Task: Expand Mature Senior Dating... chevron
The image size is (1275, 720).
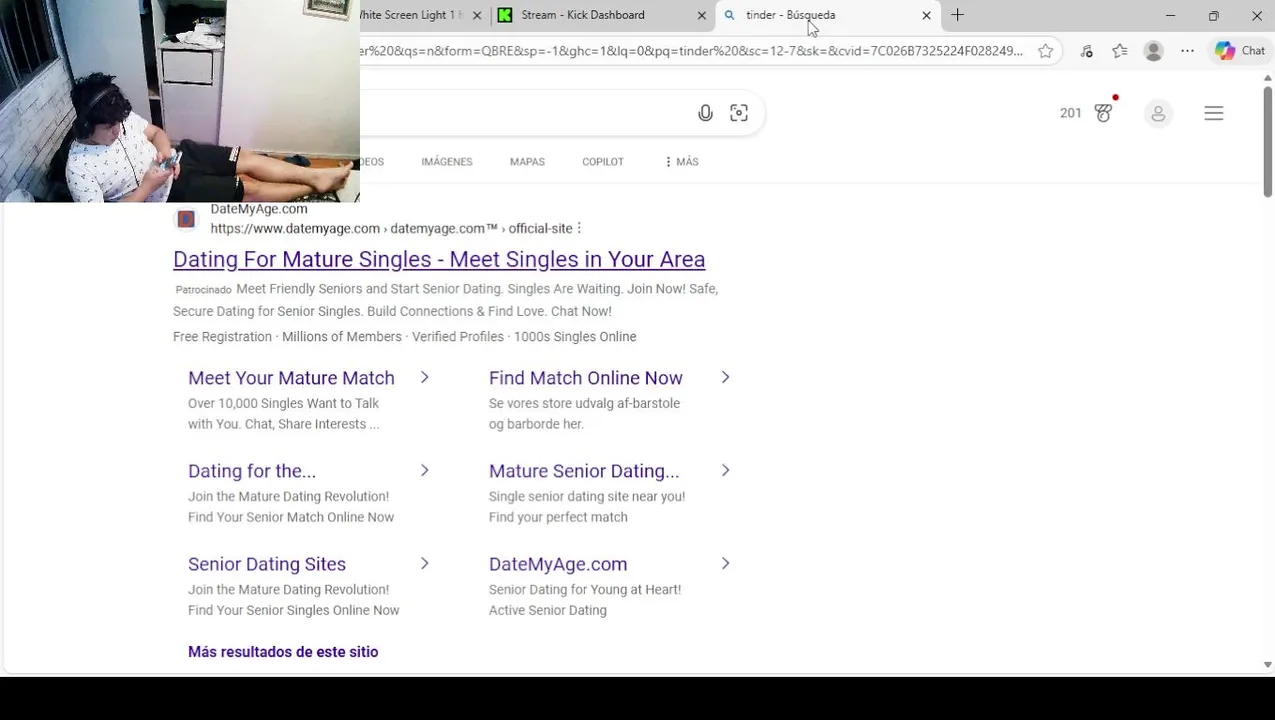Action: pyautogui.click(x=726, y=470)
